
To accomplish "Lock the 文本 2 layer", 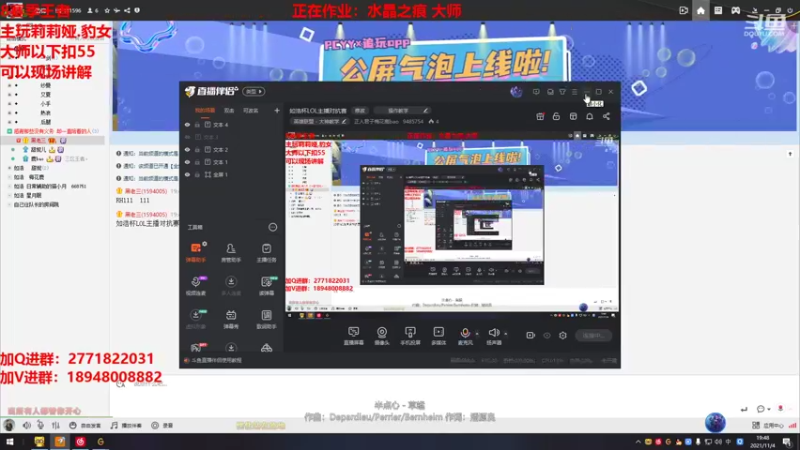I will 197,149.
